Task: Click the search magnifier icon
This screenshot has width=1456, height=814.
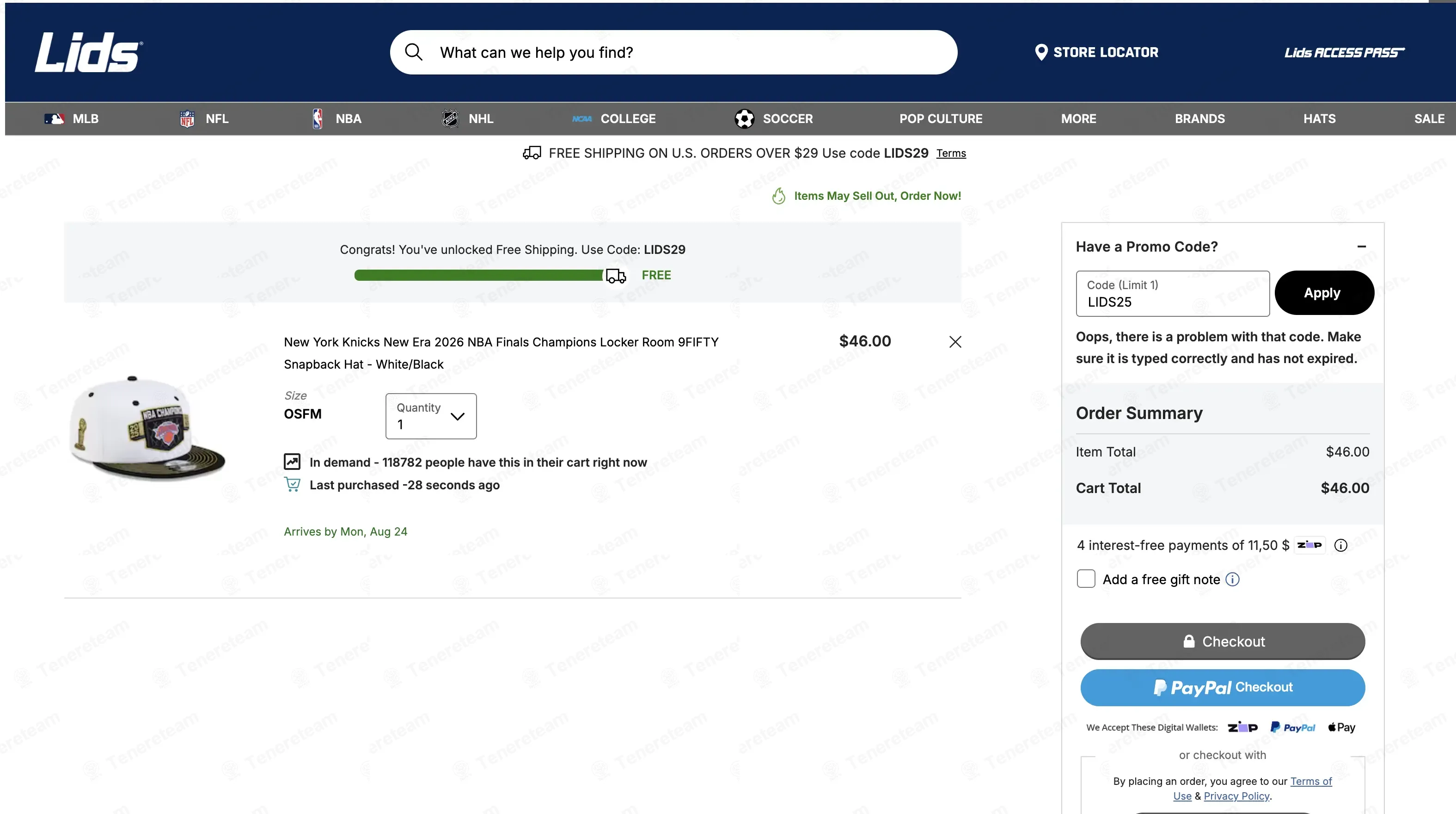Action: 414,52
